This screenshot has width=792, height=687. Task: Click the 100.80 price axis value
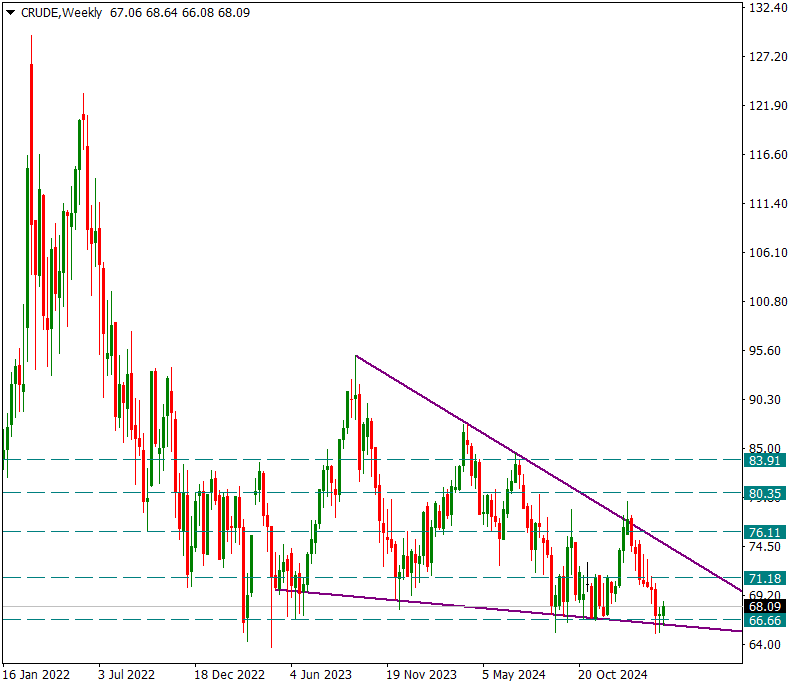(768, 302)
